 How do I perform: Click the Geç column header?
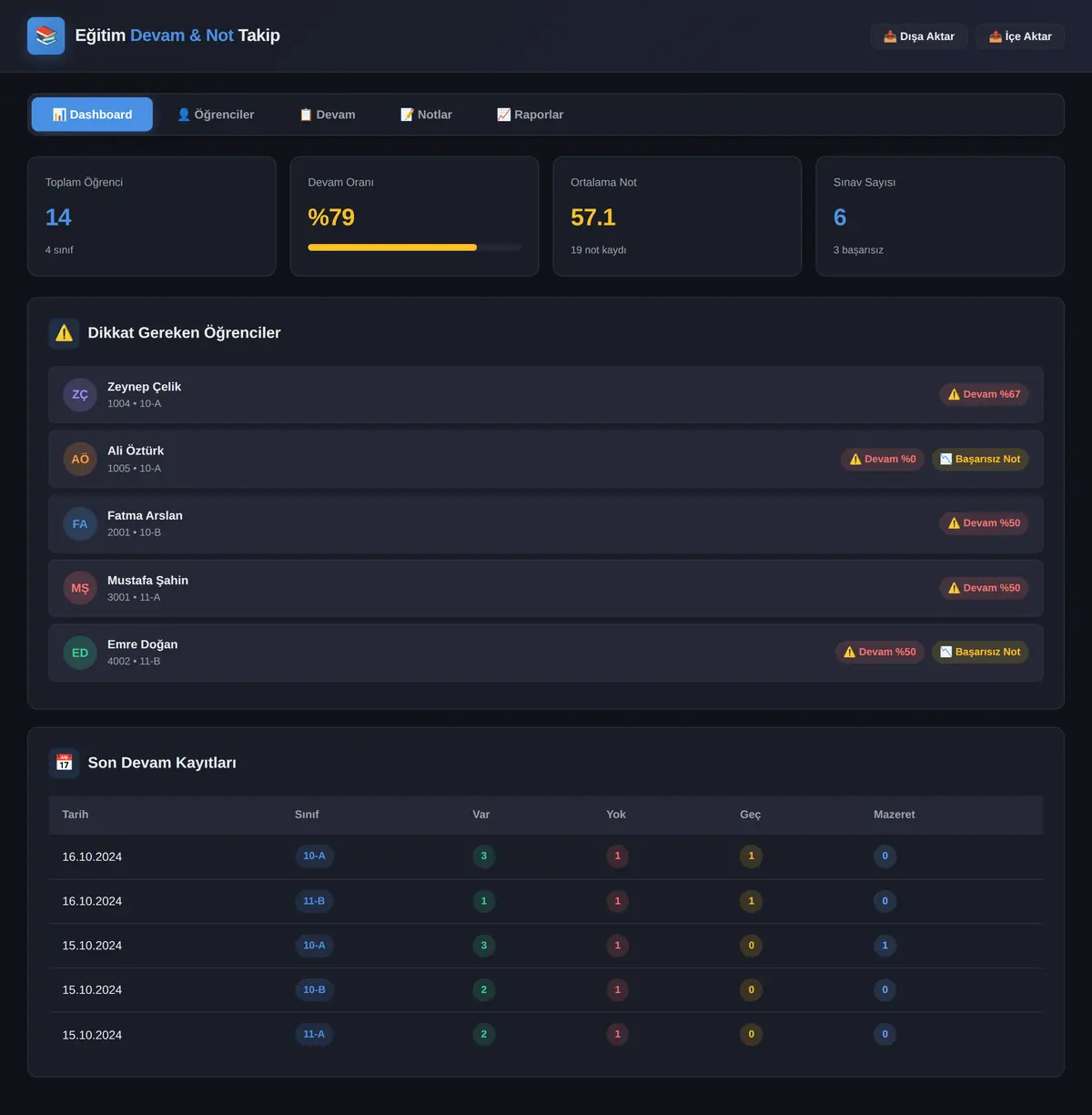pyautogui.click(x=751, y=815)
